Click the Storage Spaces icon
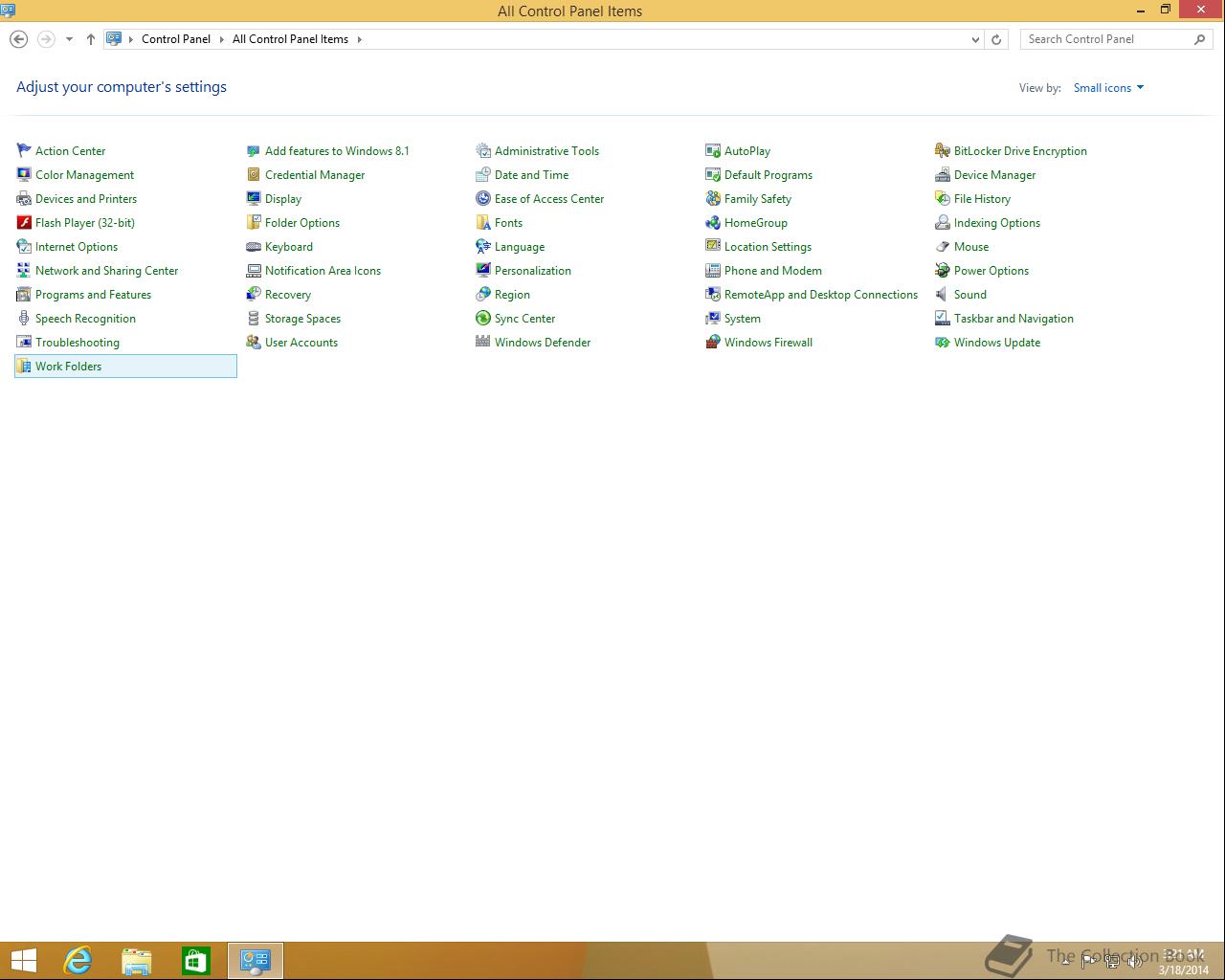 (x=254, y=318)
